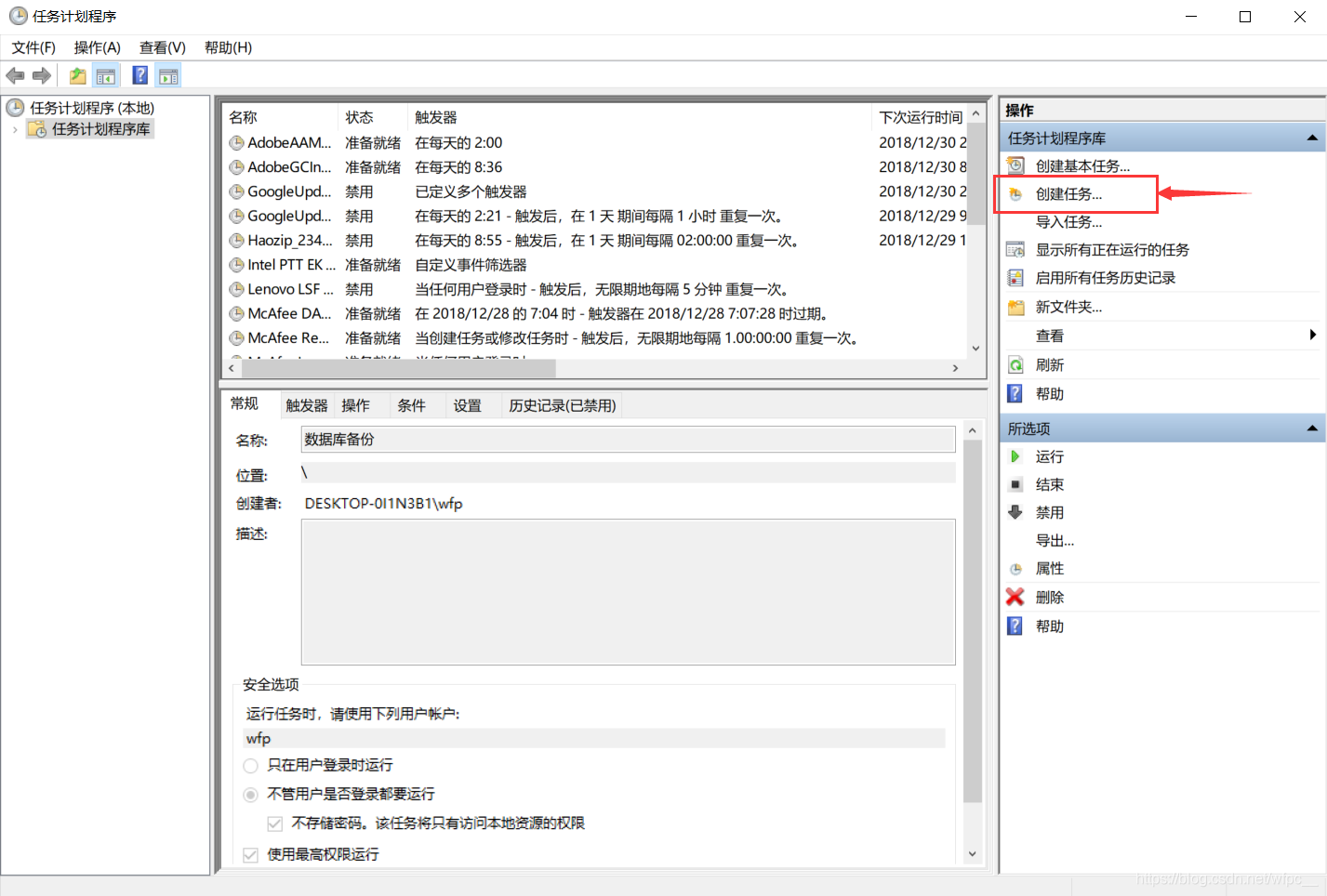Toggle 使用最高权限运行 checkbox
Viewport: 1327px width, 896px height.
click(x=250, y=855)
